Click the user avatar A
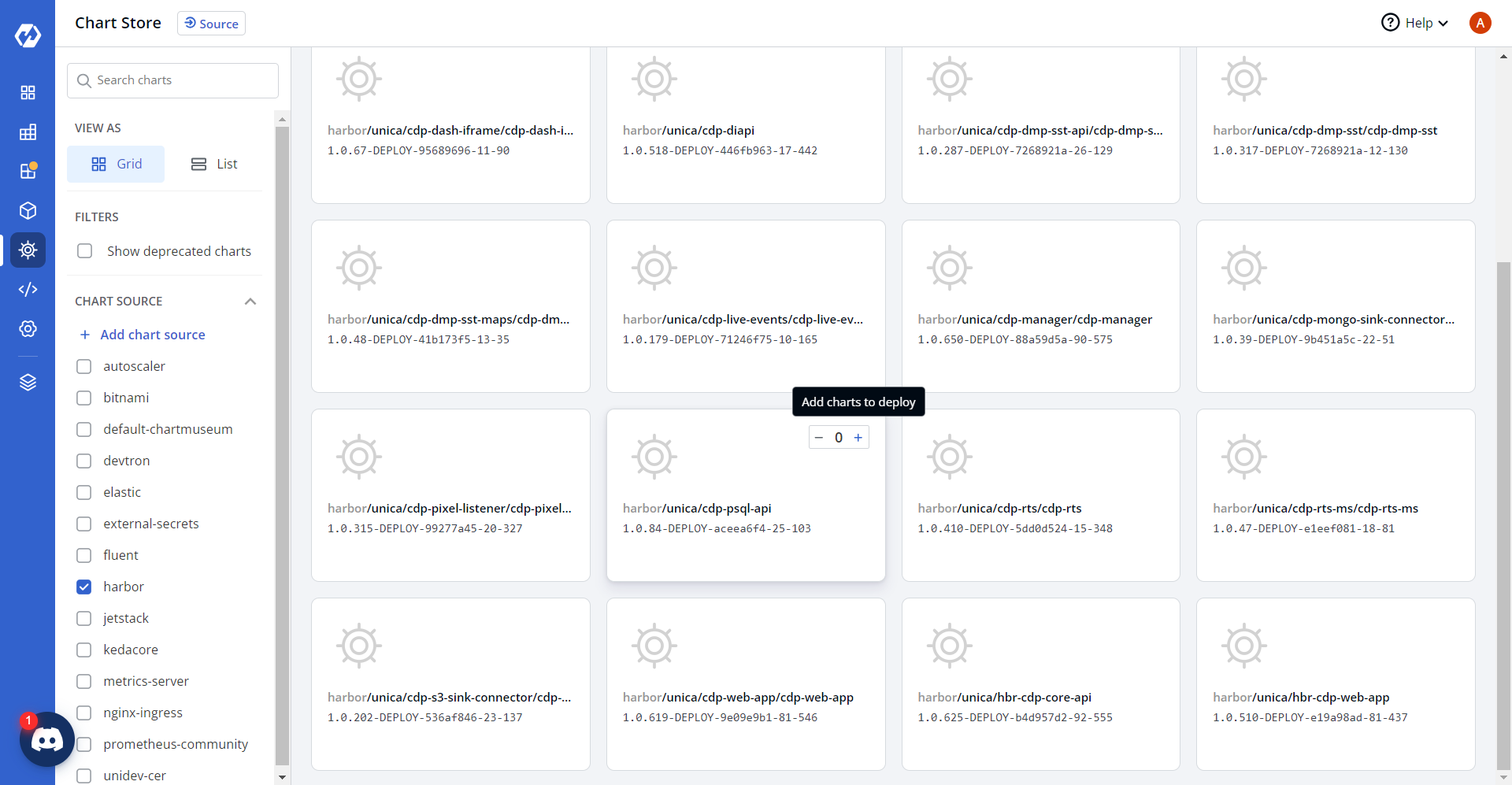The height and width of the screenshot is (785, 1512). tap(1480, 23)
